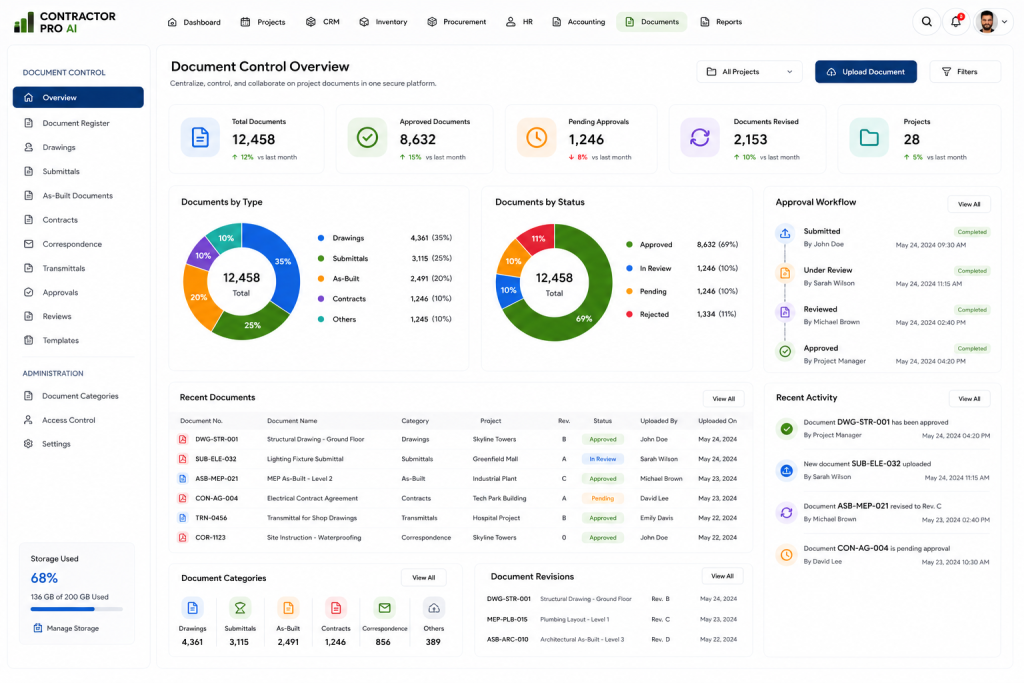This screenshot has width=1024, height=683.
Task: Click PDF icon for DWG-STR-001 row
Action: pyautogui.click(x=183, y=439)
